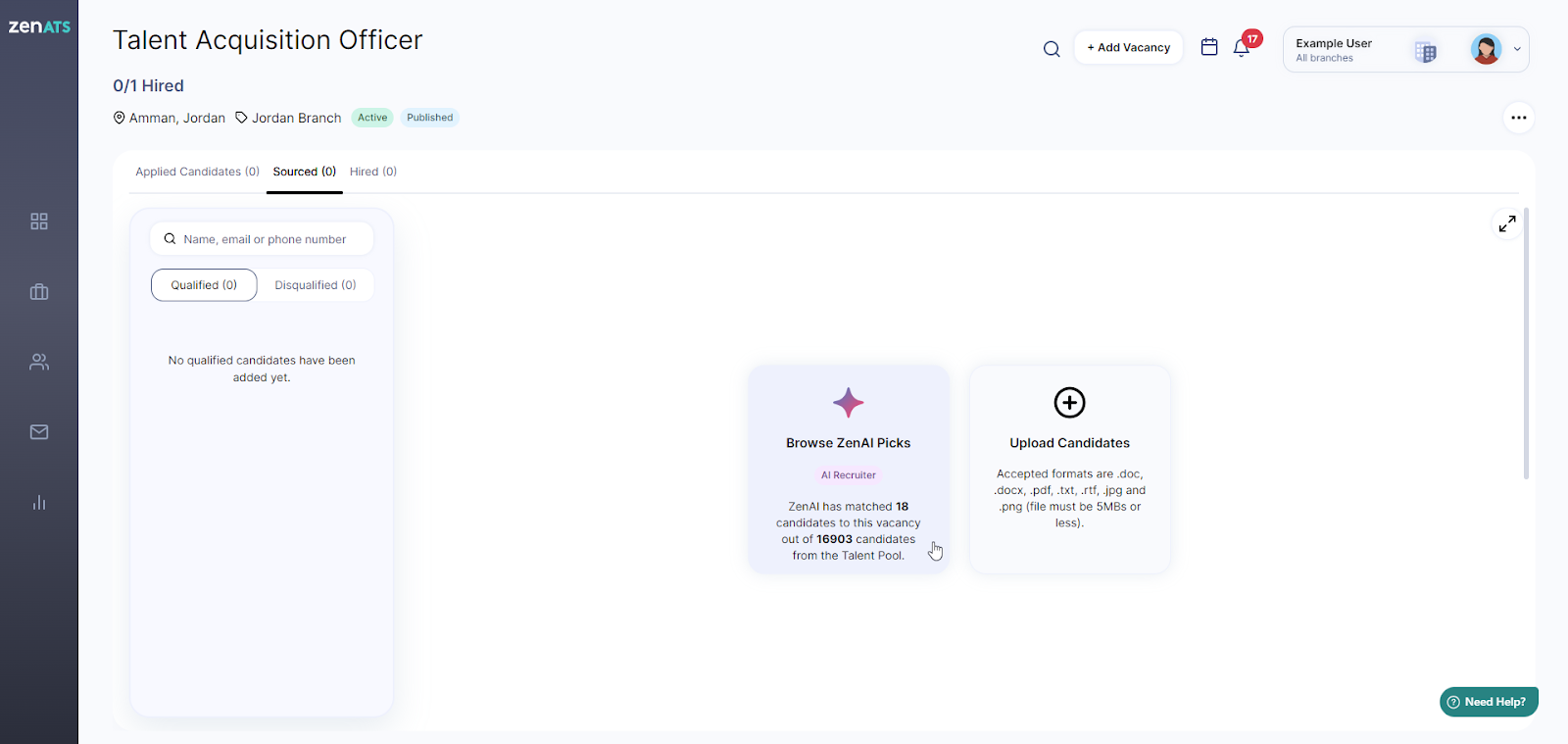Select the Sourced (0) tab
Screen dimensions: 1568x744
pyautogui.click(x=305, y=172)
